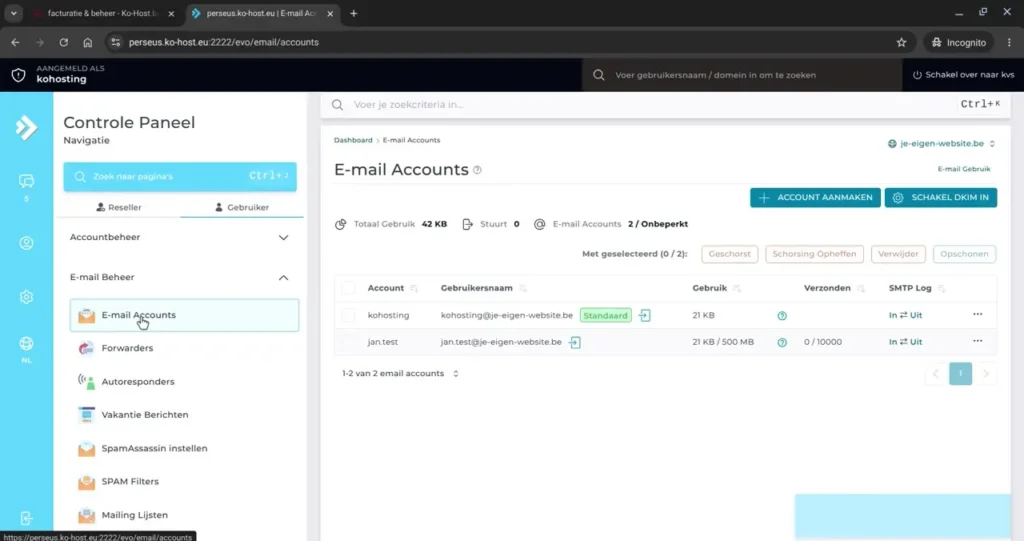
Task: Sort by the Gebruik column icon
Action: click(737, 288)
